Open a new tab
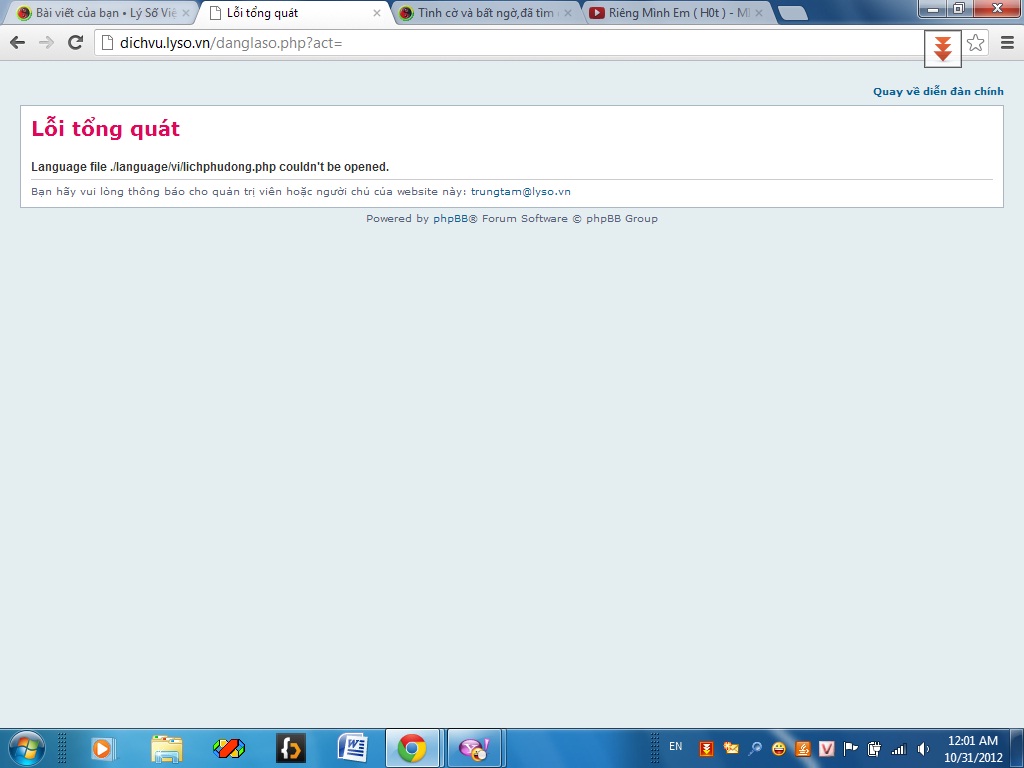Screen dimensions: 1024x768 [x=792, y=13]
